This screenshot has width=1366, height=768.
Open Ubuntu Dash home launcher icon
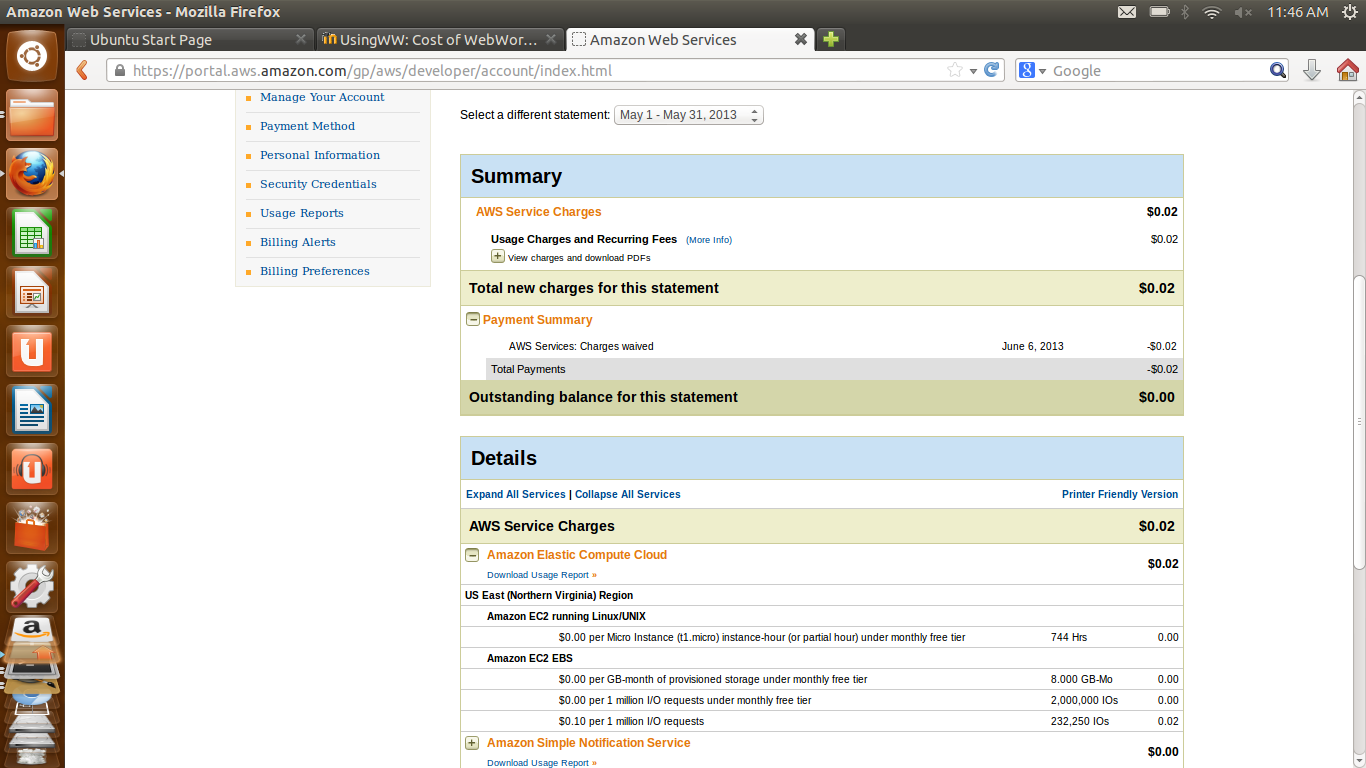point(32,55)
